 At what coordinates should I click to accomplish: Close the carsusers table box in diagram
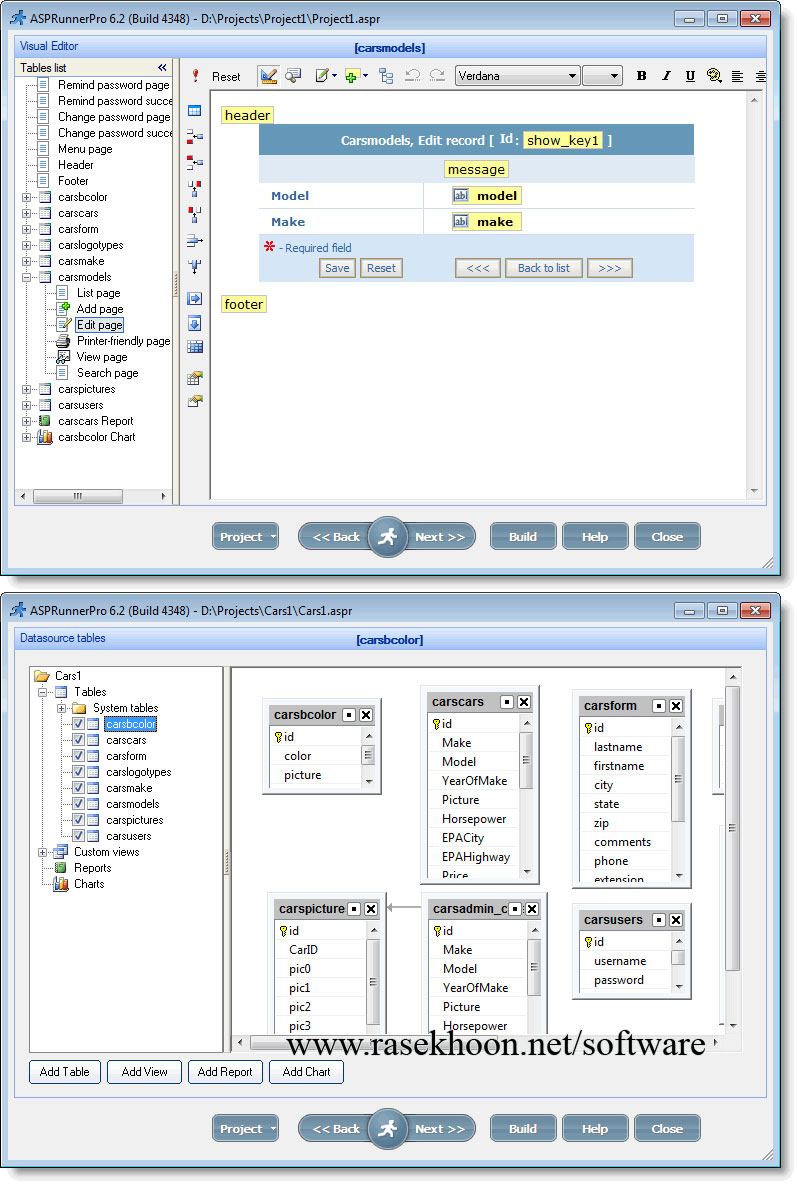[676, 920]
